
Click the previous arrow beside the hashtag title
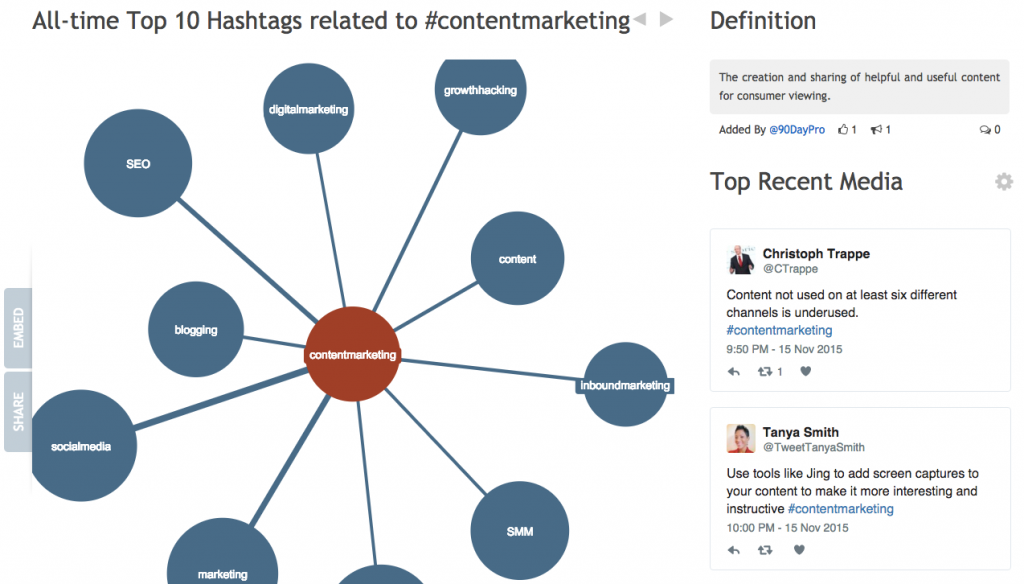click(x=640, y=20)
